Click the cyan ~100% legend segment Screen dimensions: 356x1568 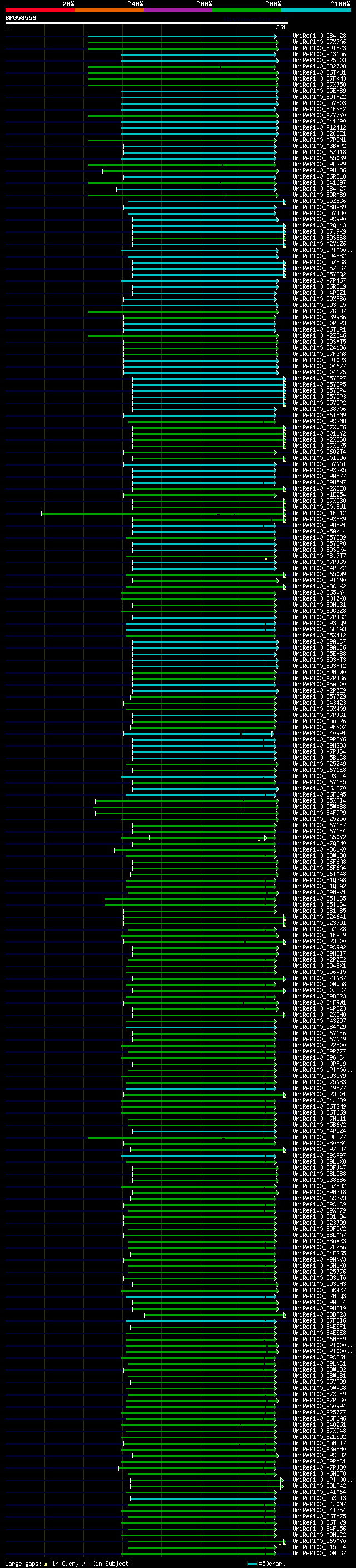pos(316,10)
